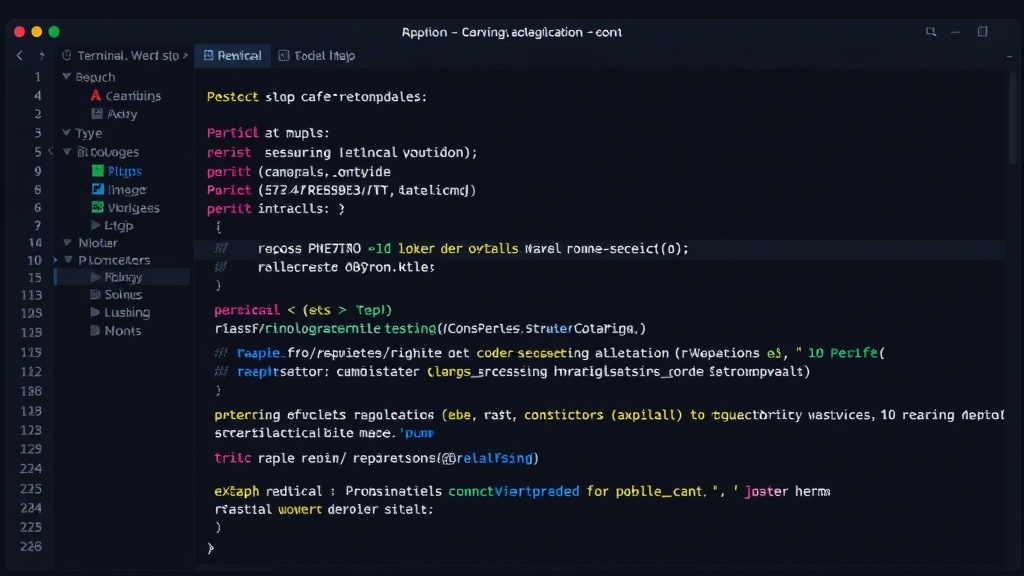This screenshot has width=1024, height=576.
Task: Click the green icon beside Pitps
Action: coord(97,171)
